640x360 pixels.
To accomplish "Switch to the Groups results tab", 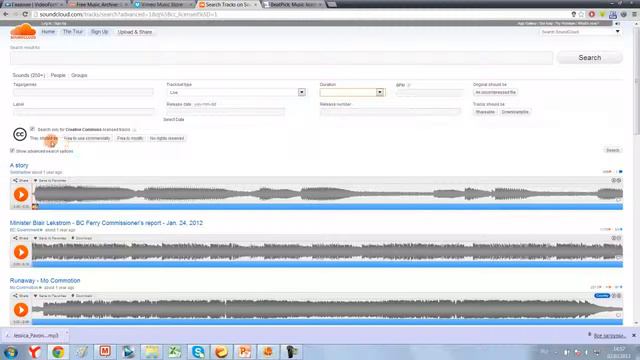I will coord(79,75).
